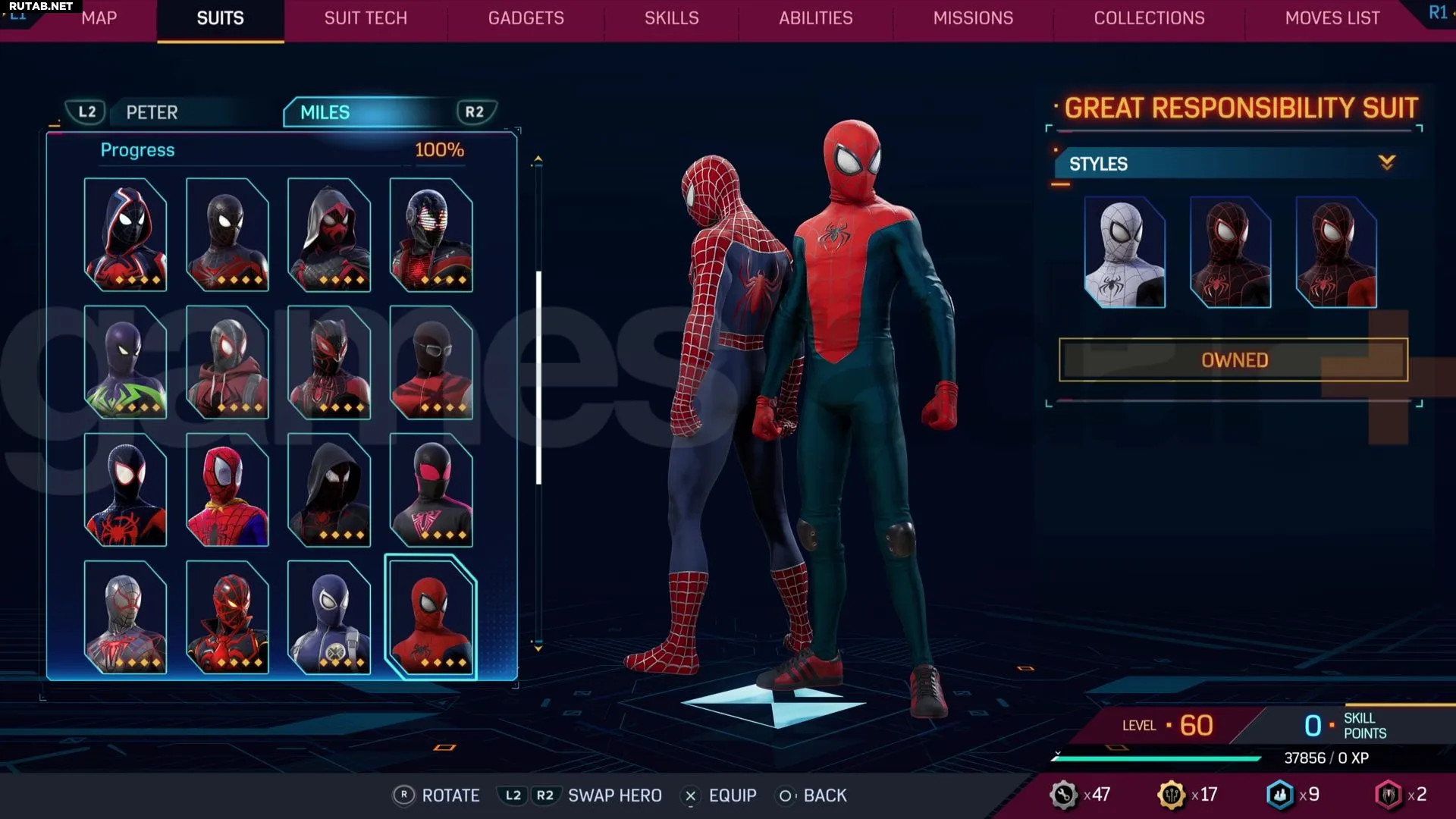The image size is (1456, 819).
Task: Choose the black suit with red trim in the top row
Action: point(227,234)
